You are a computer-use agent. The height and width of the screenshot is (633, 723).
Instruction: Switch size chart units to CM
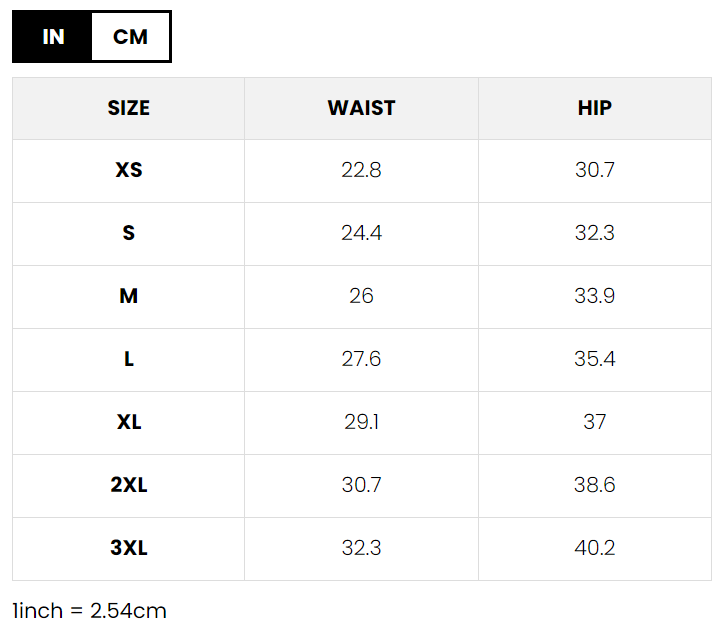click(130, 37)
